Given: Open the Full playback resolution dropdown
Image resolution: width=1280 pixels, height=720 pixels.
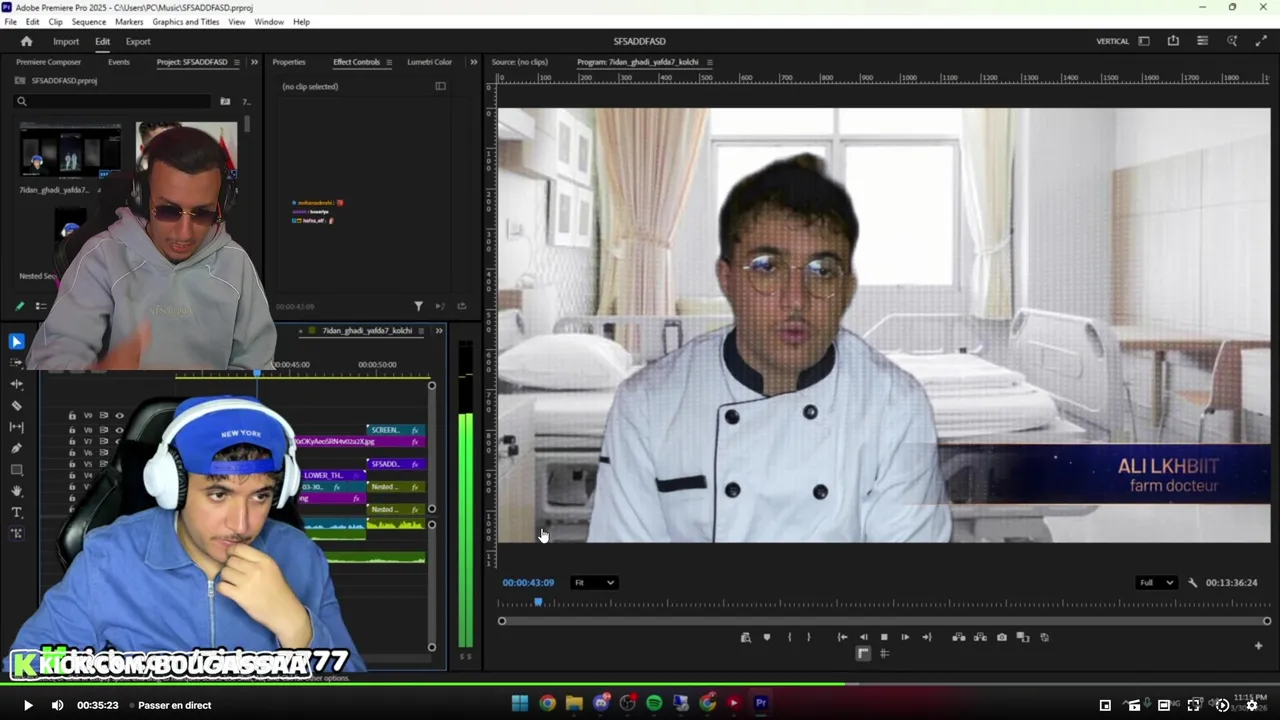Looking at the screenshot, I should [1156, 582].
